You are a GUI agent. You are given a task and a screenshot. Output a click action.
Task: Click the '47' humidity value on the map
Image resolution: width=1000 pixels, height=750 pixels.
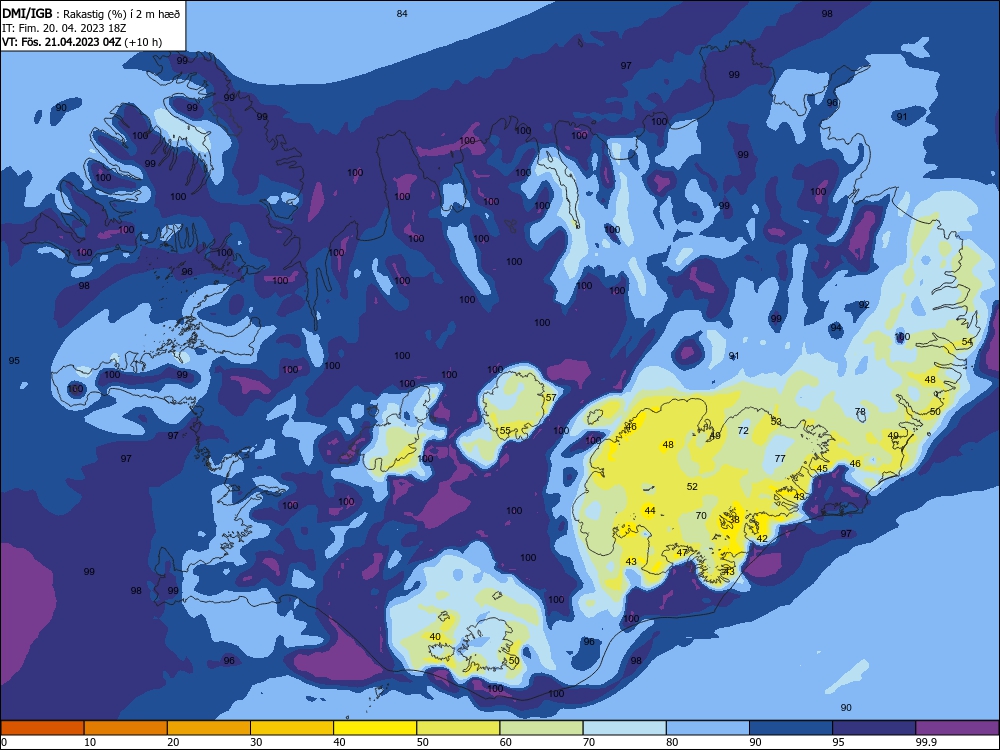[x=682, y=552]
